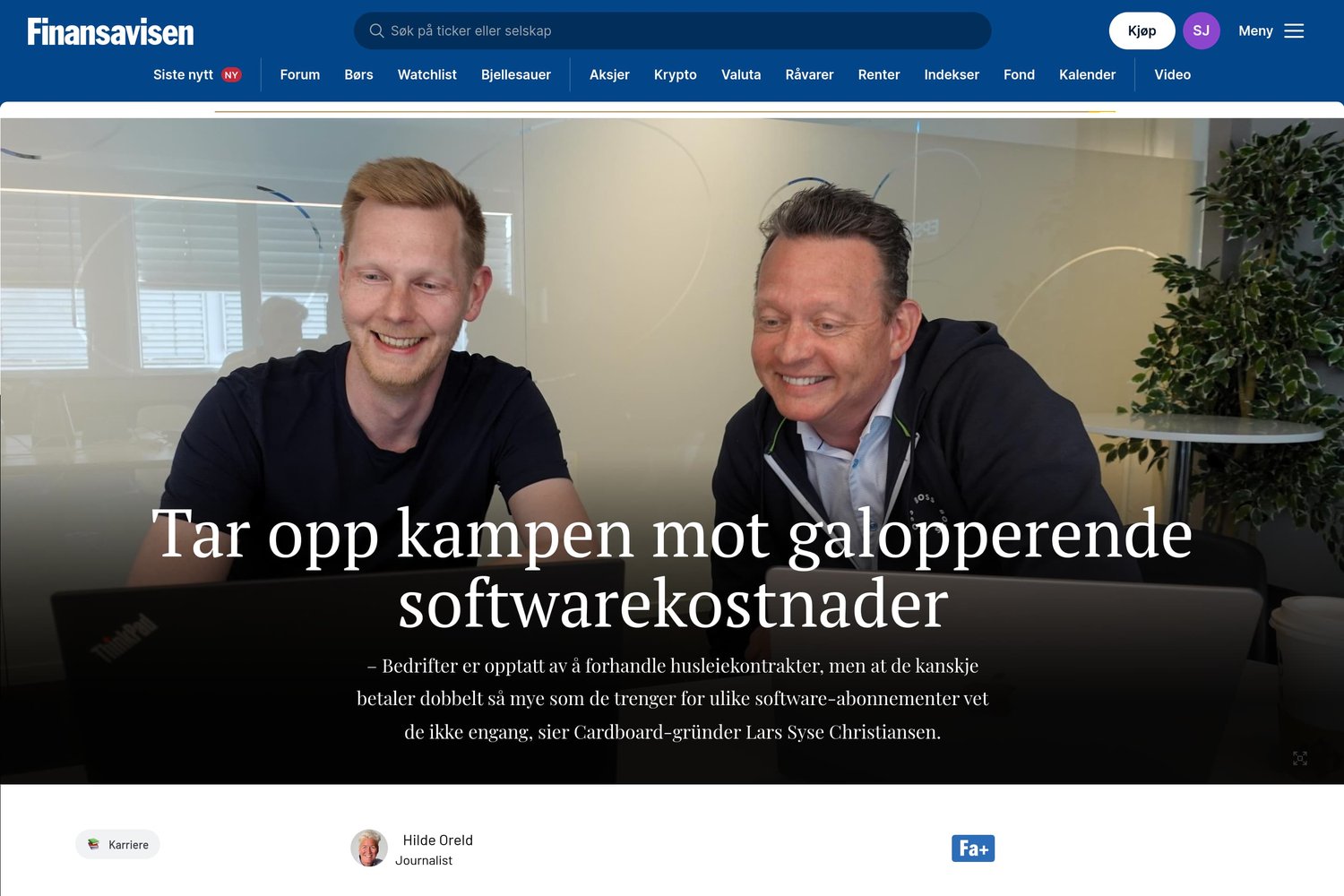Click the Kjøp button
Screen dimensions: 1344x896
(x=1142, y=30)
